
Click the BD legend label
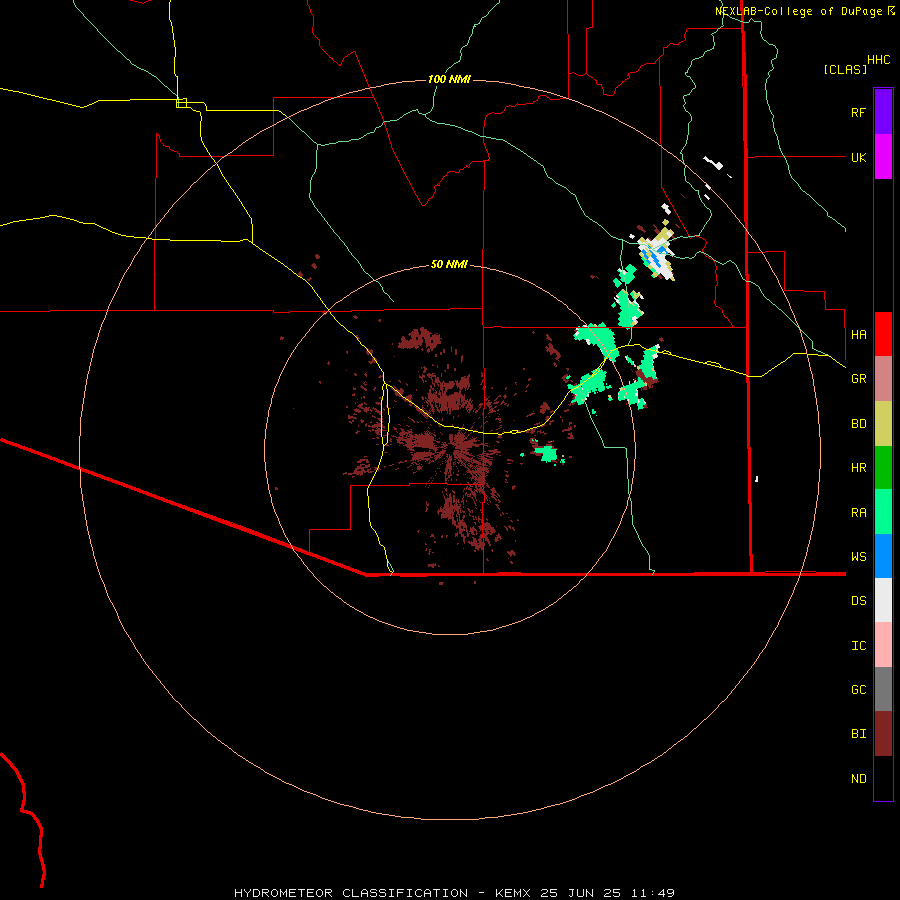[x=858, y=424]
